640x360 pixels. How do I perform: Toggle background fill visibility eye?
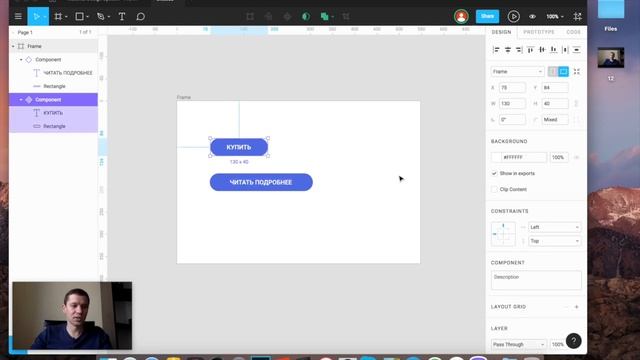point(577,157)
